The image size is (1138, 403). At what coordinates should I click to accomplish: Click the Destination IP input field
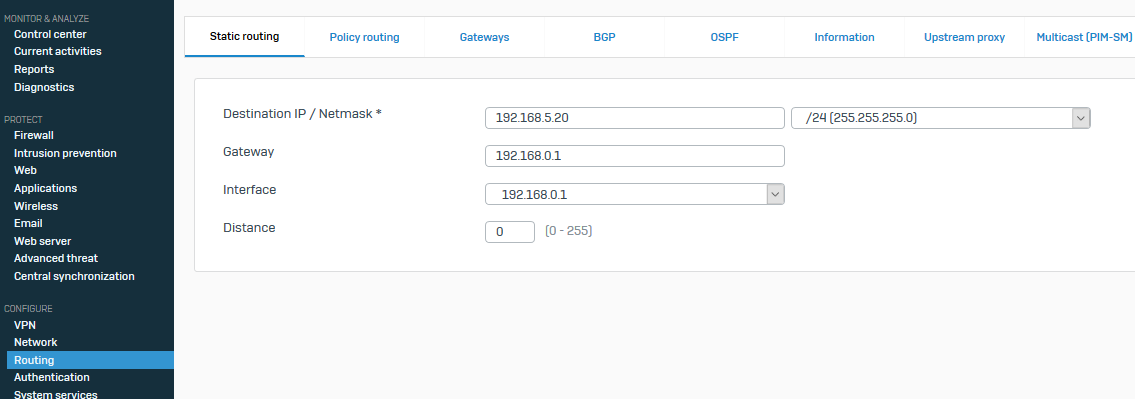coord(634,118)
